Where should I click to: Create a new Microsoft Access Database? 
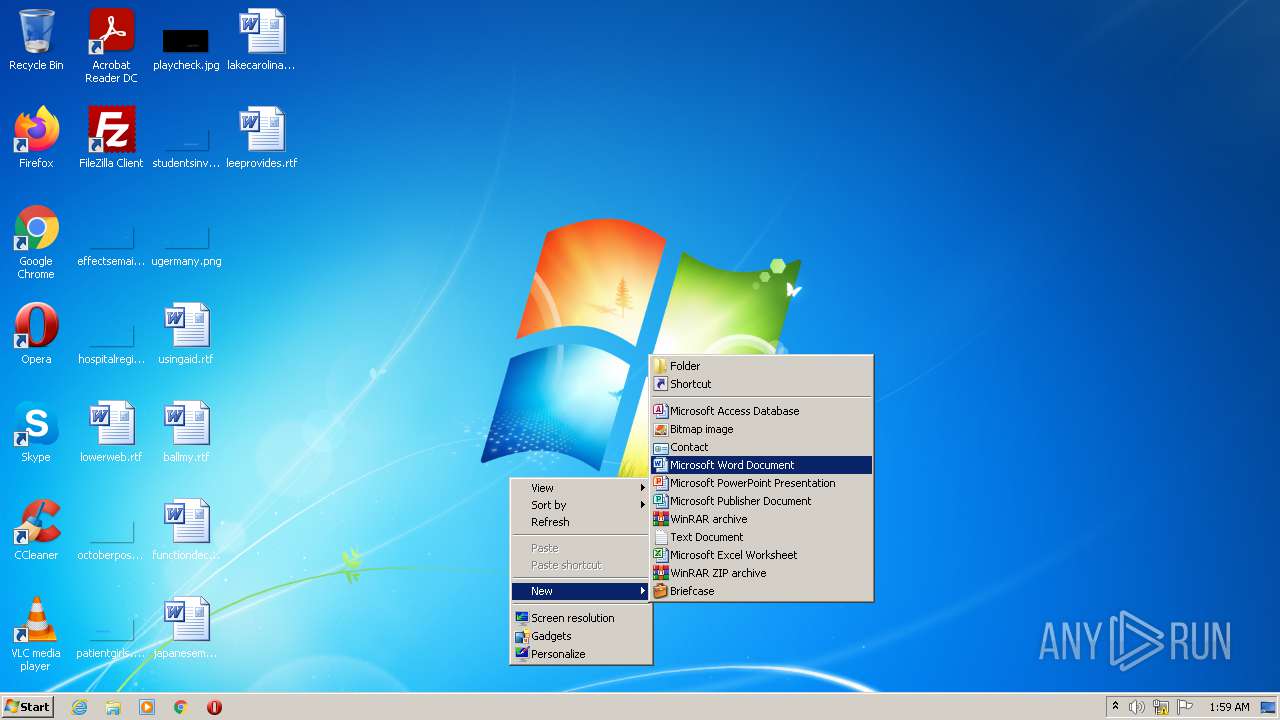(x=762, y=411)
